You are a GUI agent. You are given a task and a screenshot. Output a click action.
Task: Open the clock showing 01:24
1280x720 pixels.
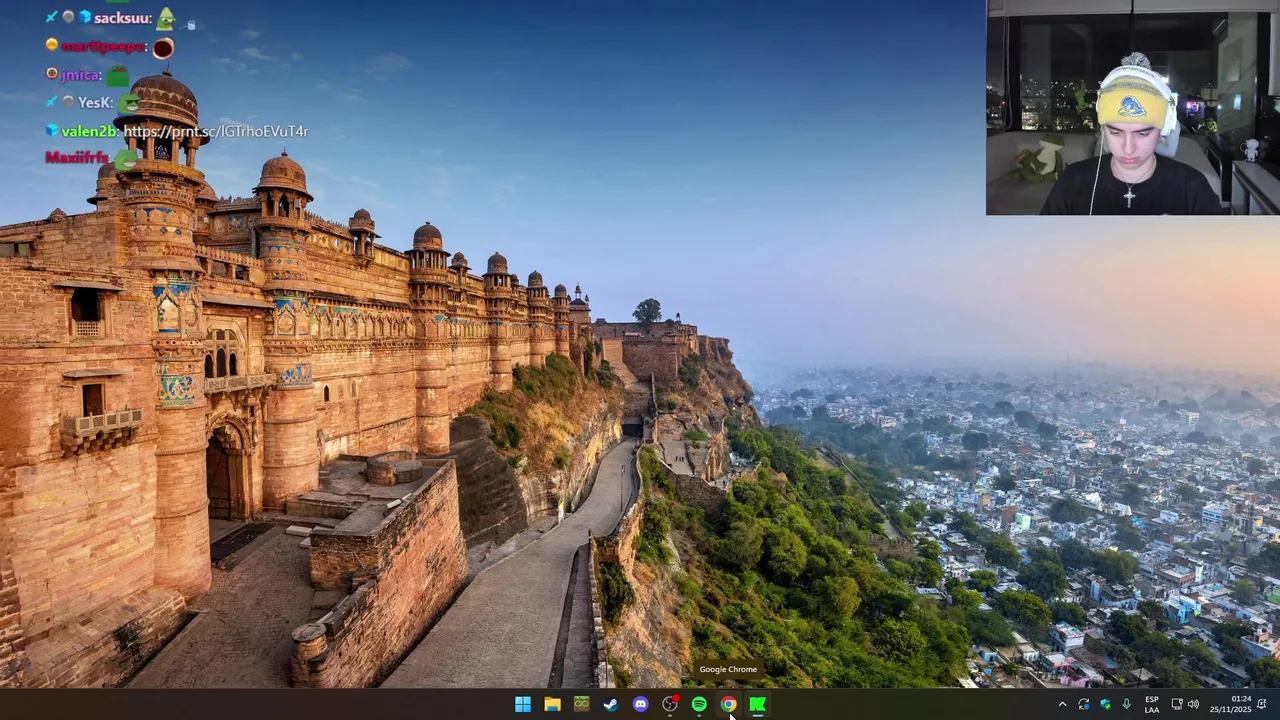tap(1231, 704)
